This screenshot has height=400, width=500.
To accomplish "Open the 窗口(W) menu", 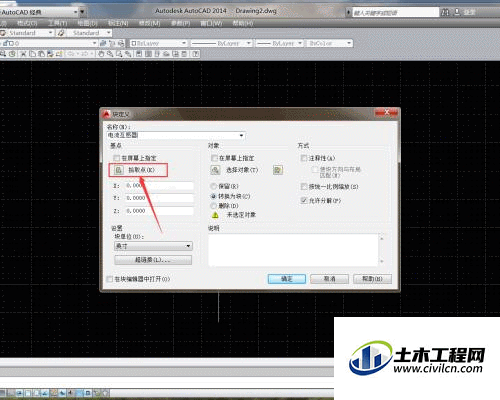I will pos(211,23).
